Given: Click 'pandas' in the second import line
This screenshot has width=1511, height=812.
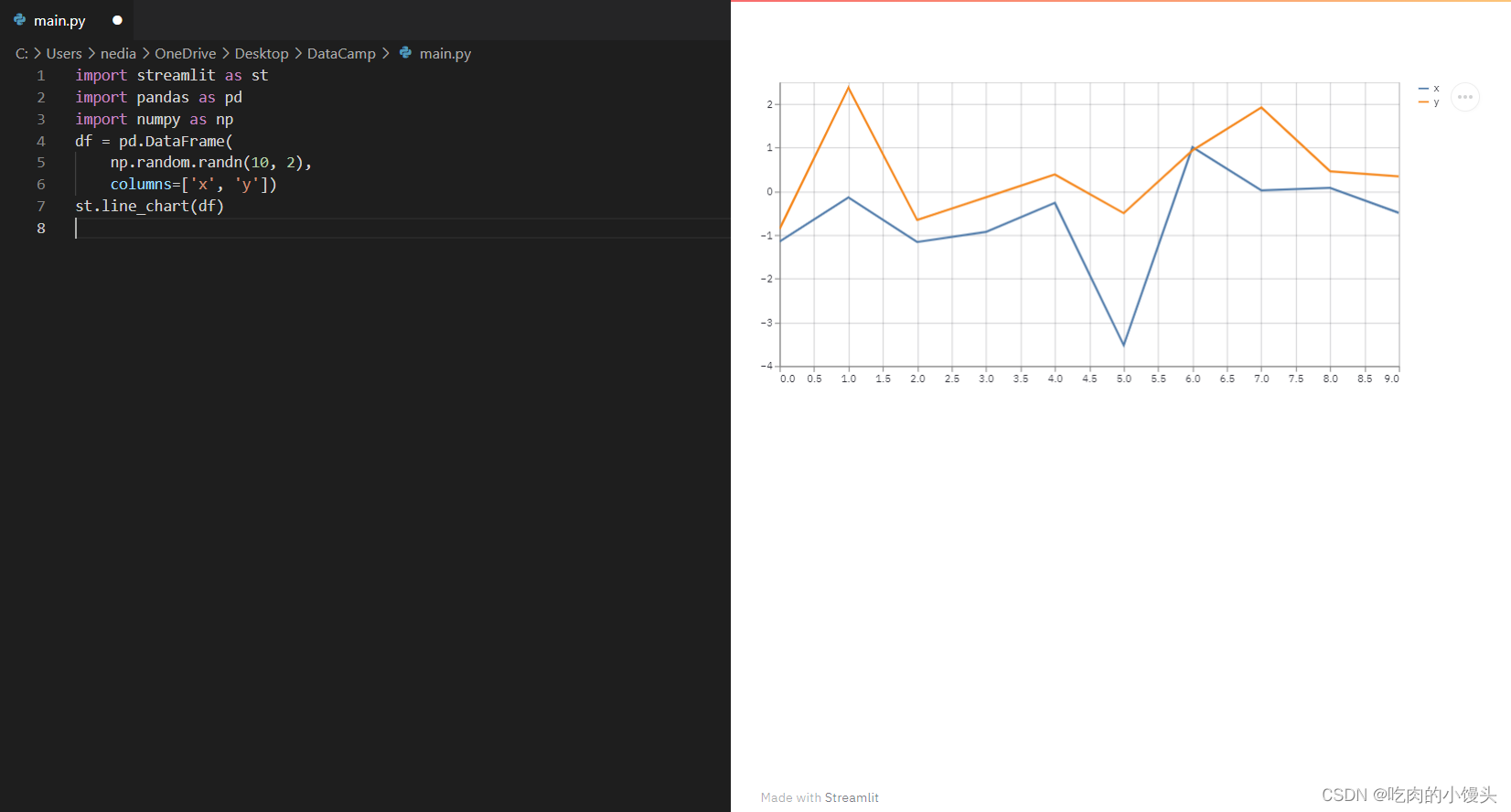Looking at the screenshot, I should click(x=163, y=97).
